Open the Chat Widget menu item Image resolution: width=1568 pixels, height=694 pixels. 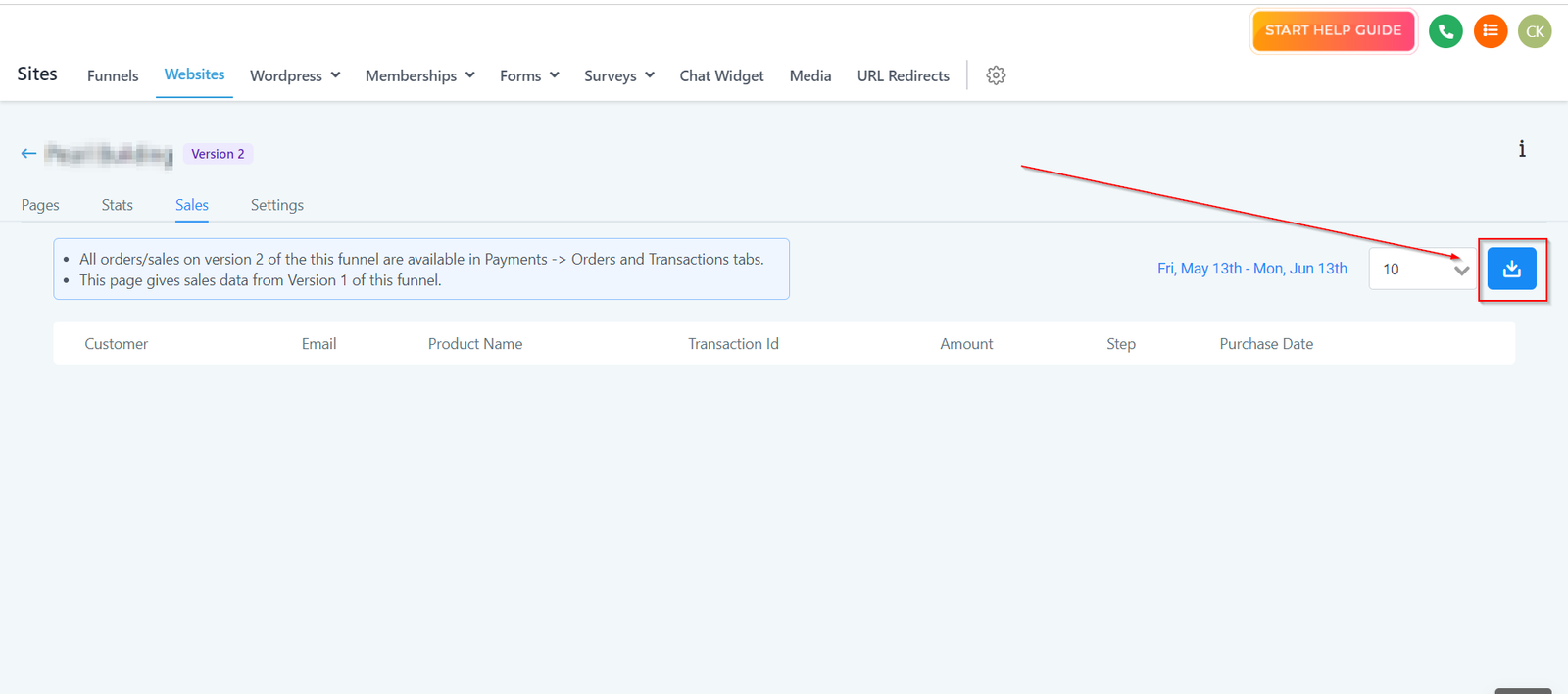click(721, 75)
